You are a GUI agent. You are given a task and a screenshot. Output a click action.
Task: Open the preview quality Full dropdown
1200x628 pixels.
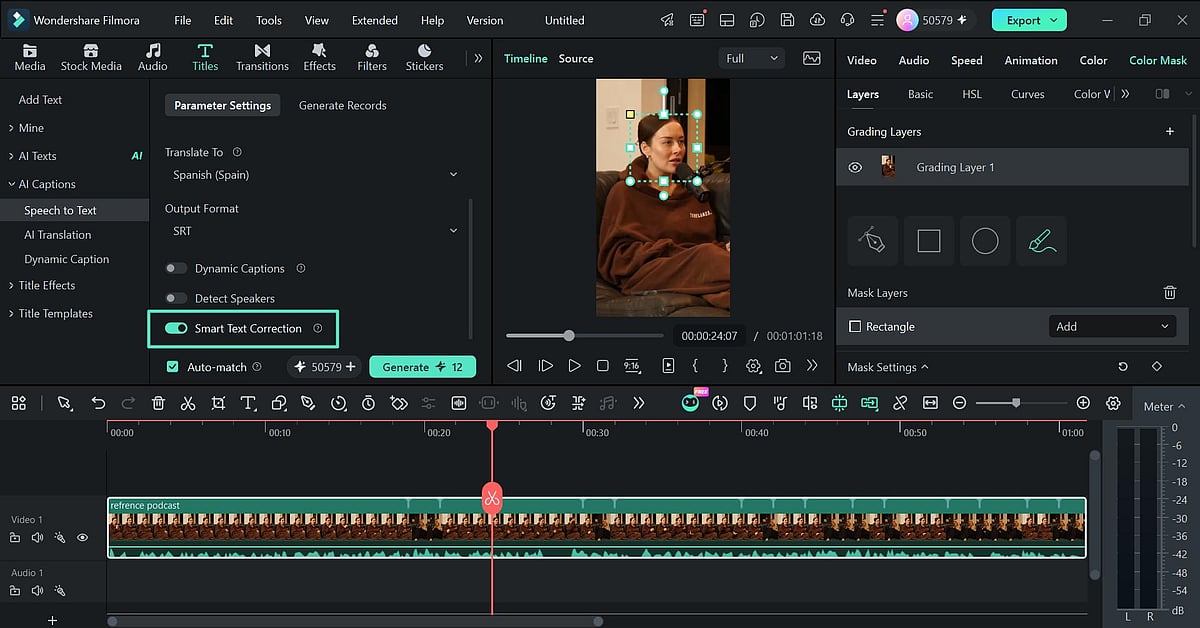[x=751, y=59]
